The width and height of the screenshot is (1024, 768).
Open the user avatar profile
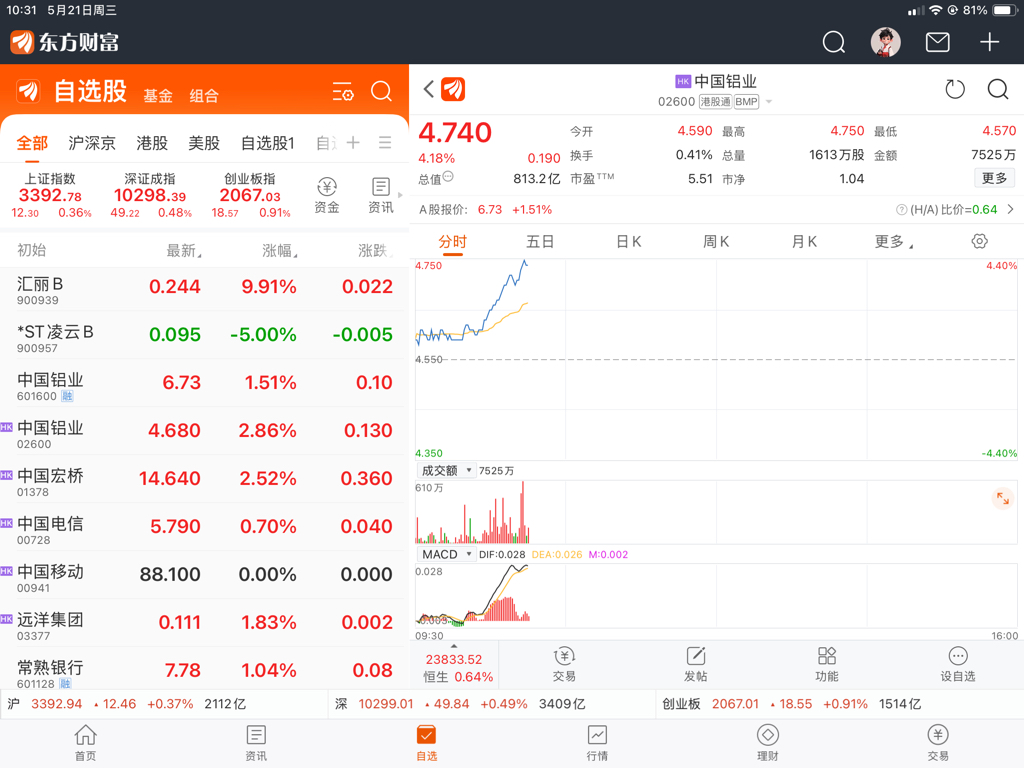click(886, 42)
